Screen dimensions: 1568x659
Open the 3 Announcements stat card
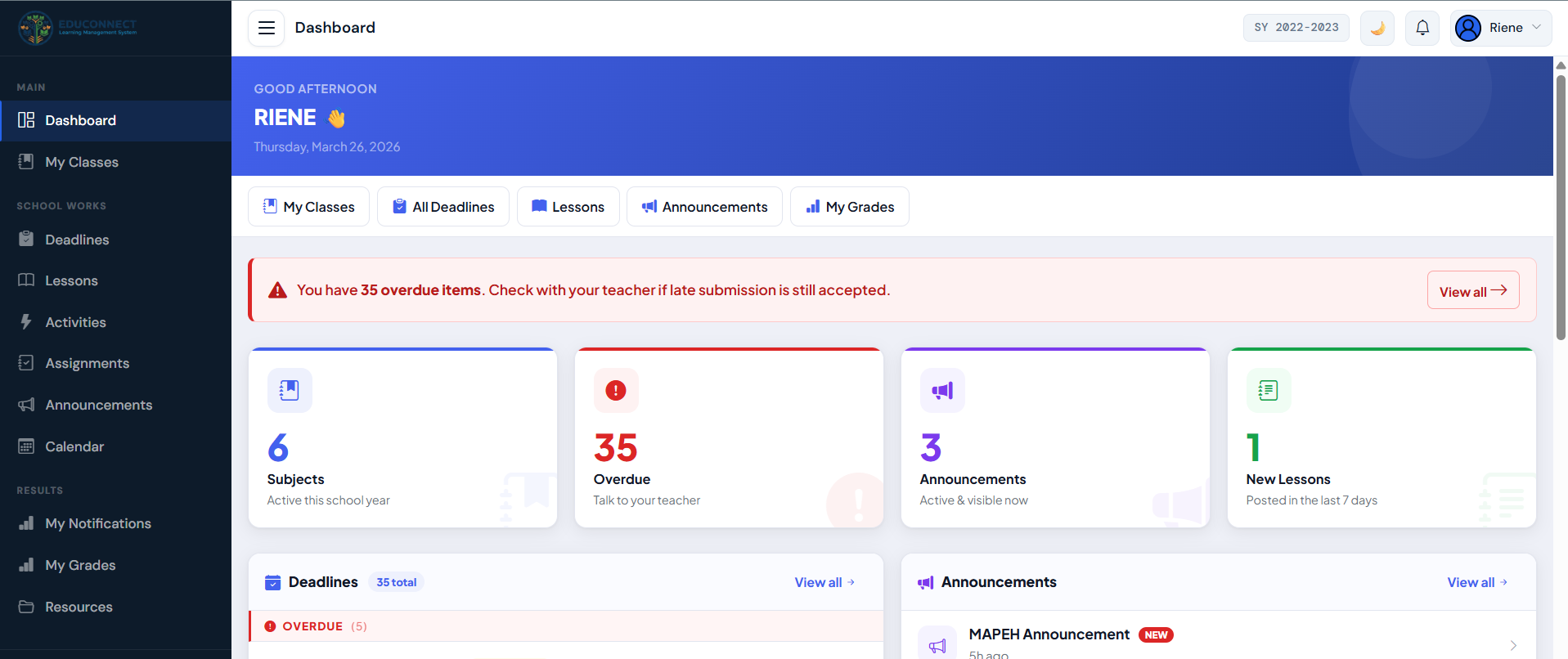1055,437
